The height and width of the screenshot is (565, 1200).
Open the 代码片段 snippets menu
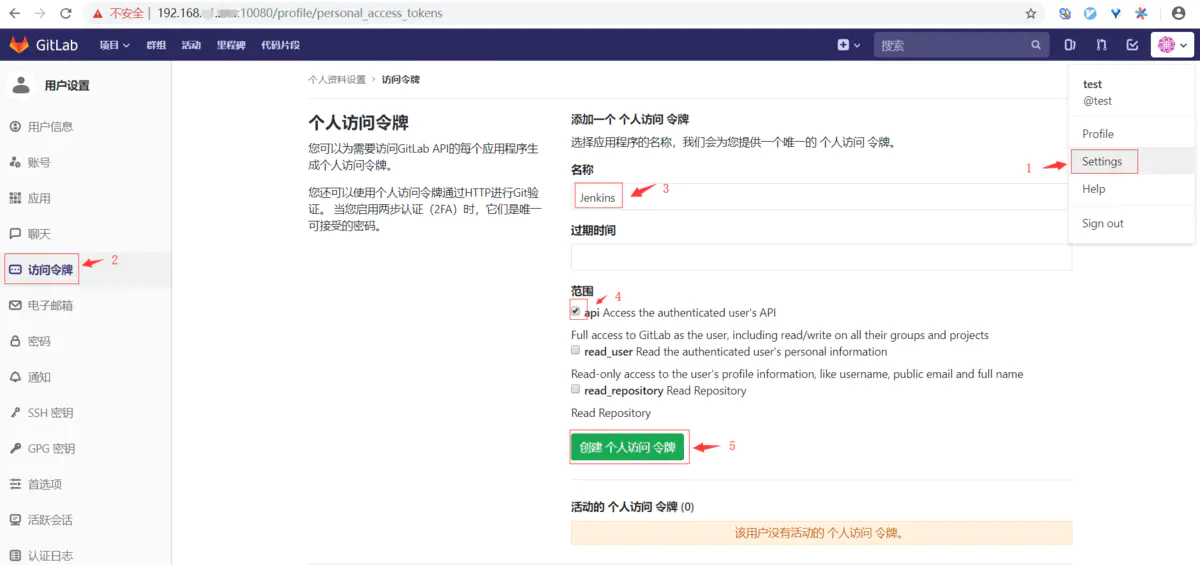[280, 45]
